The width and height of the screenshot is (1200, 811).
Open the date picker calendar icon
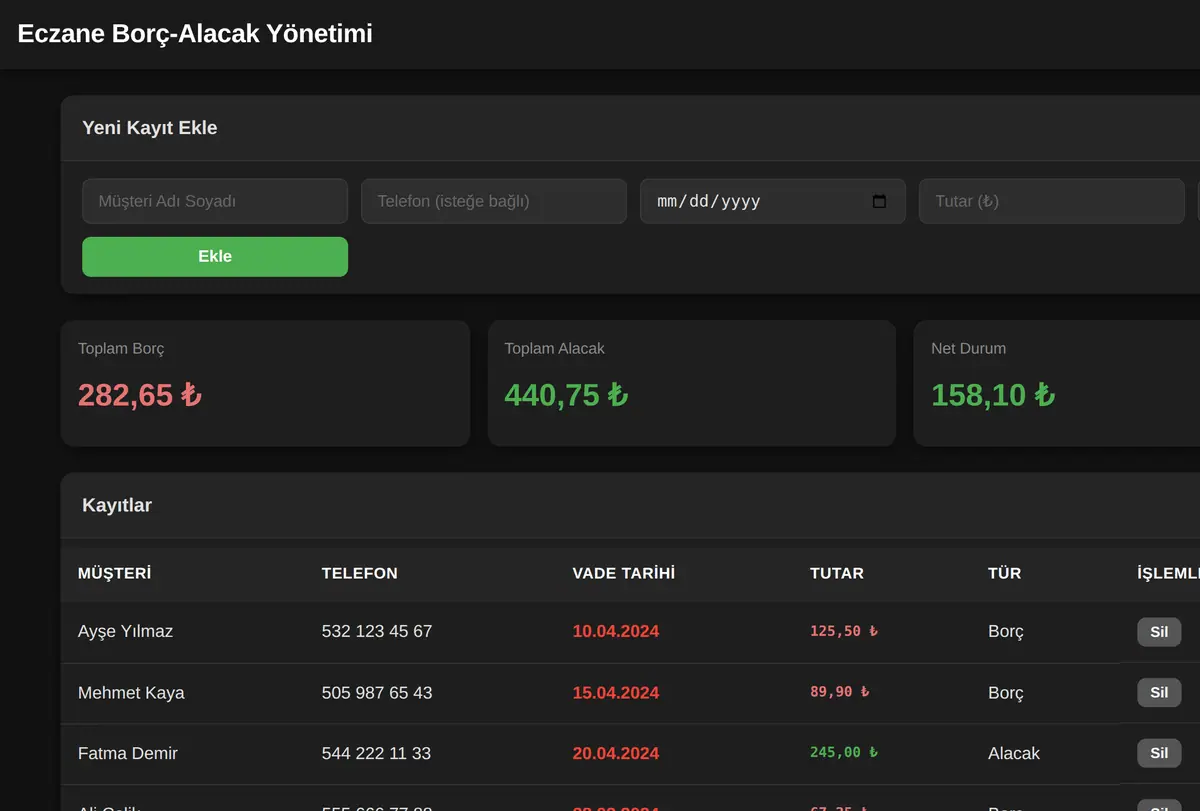point(879,201)
